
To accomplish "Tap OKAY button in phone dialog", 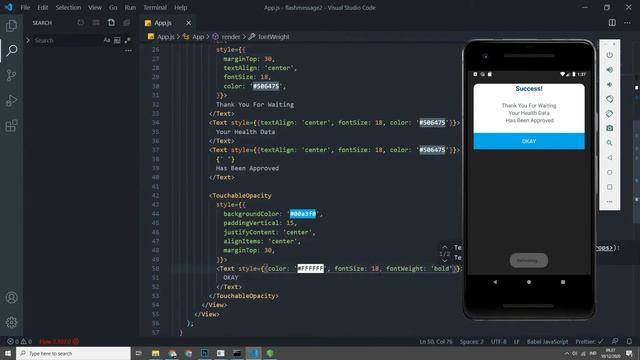I will point(529,141).
